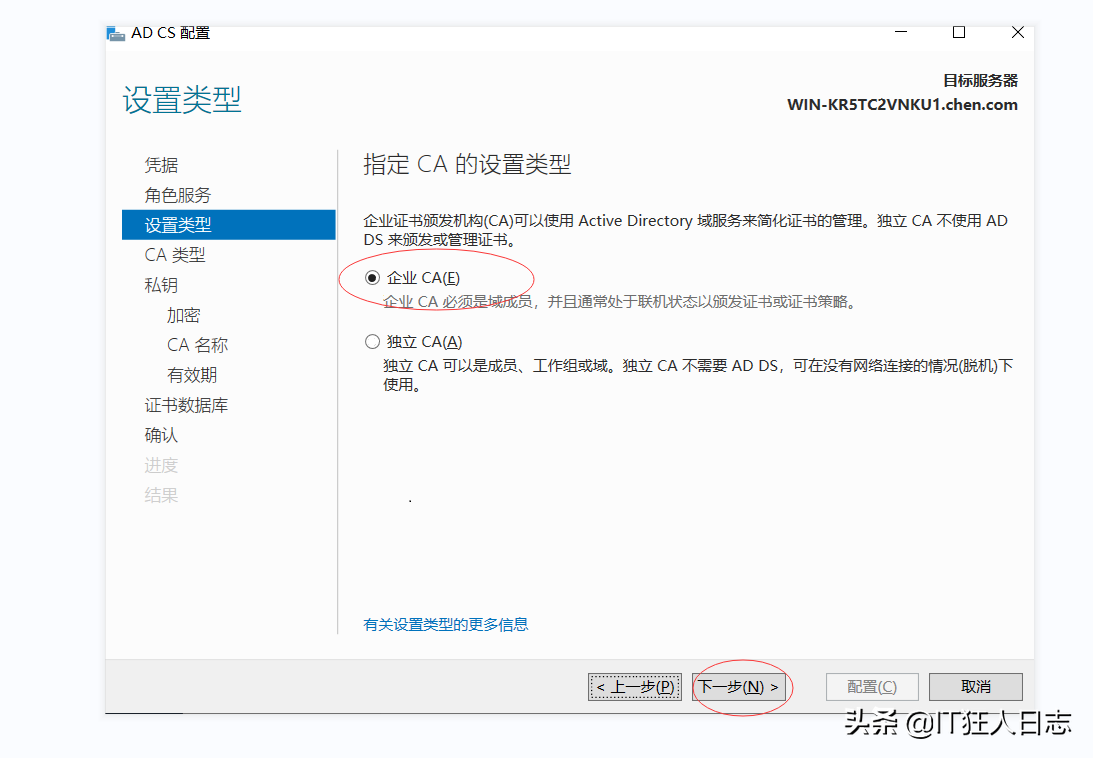Click the 取消 button
1093x758 pixels.
976,687
